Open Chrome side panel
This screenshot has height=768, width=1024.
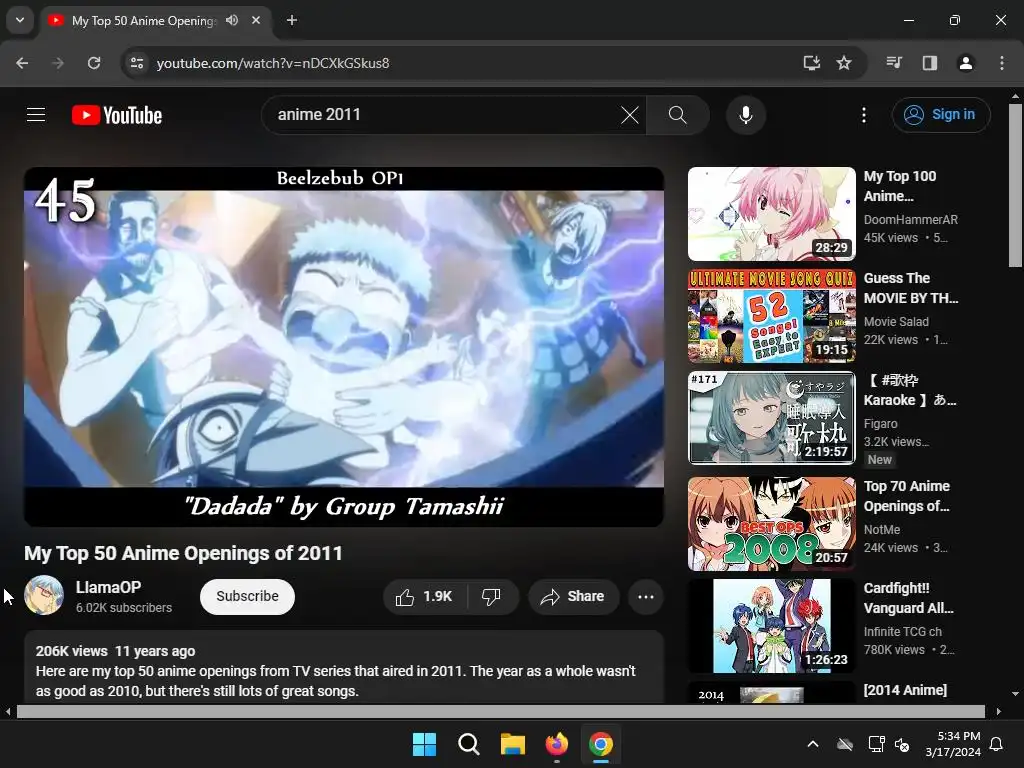point(929,63)
